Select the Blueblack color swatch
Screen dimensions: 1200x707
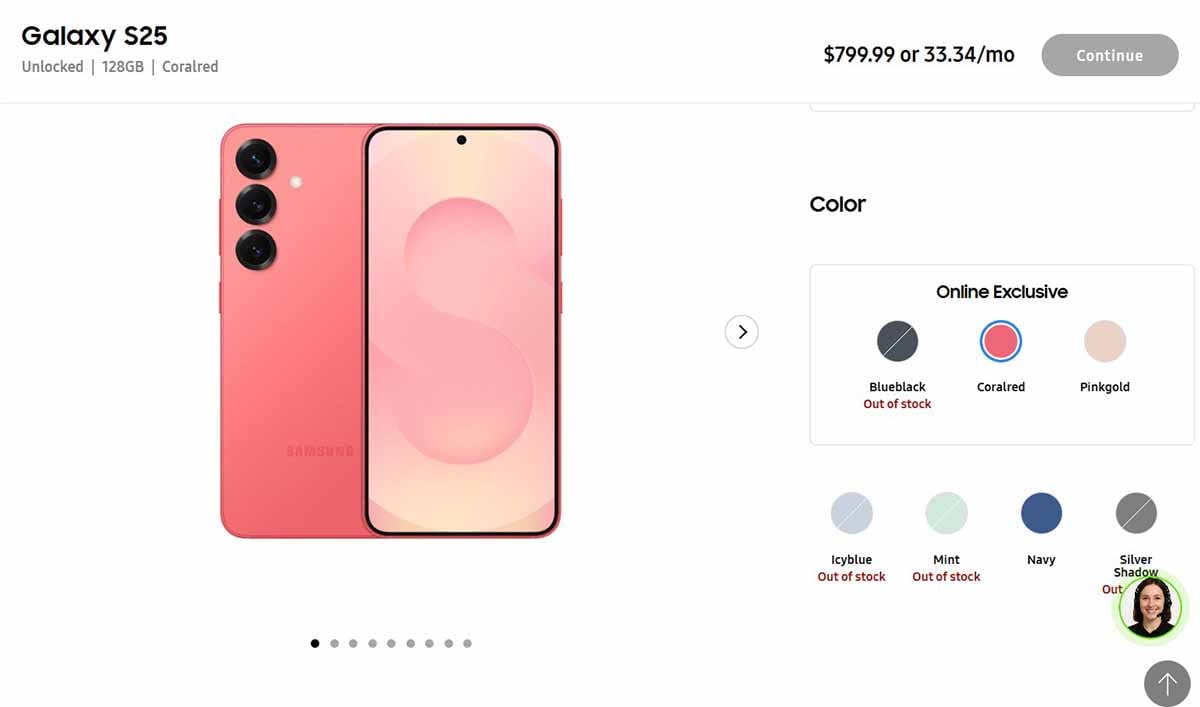[897, 342]
